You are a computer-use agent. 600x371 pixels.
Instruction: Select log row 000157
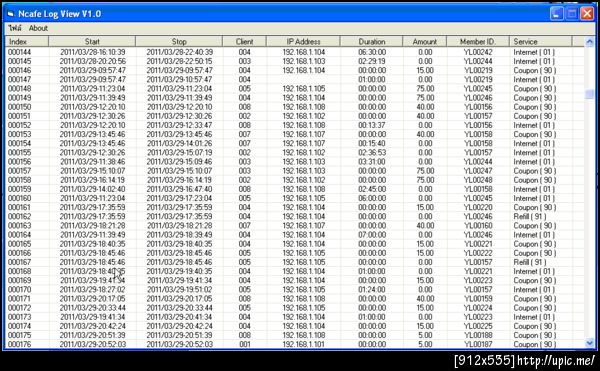pyautogui.click(x=295, y=171)
